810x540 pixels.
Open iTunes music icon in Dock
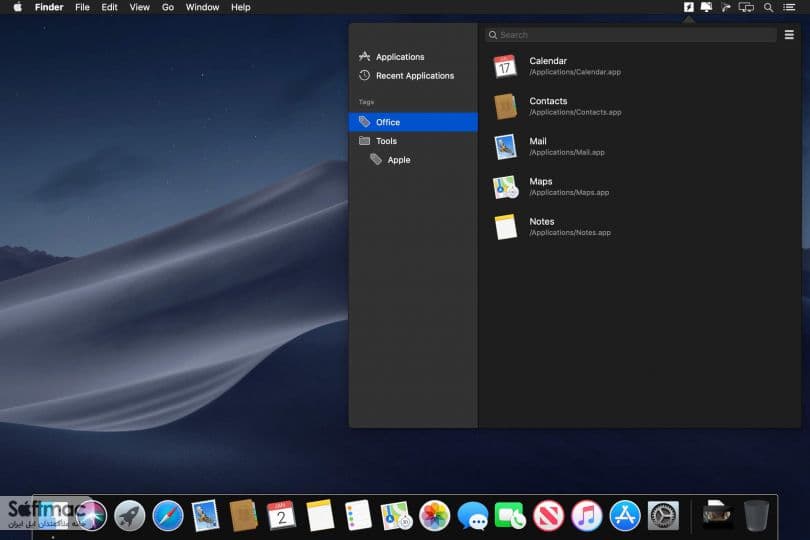587,515
